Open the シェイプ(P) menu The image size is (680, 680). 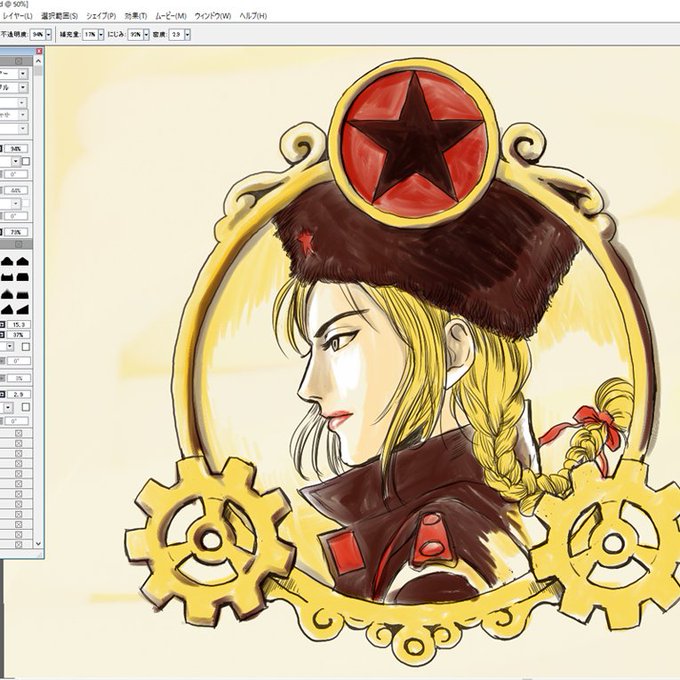point(101,16)
